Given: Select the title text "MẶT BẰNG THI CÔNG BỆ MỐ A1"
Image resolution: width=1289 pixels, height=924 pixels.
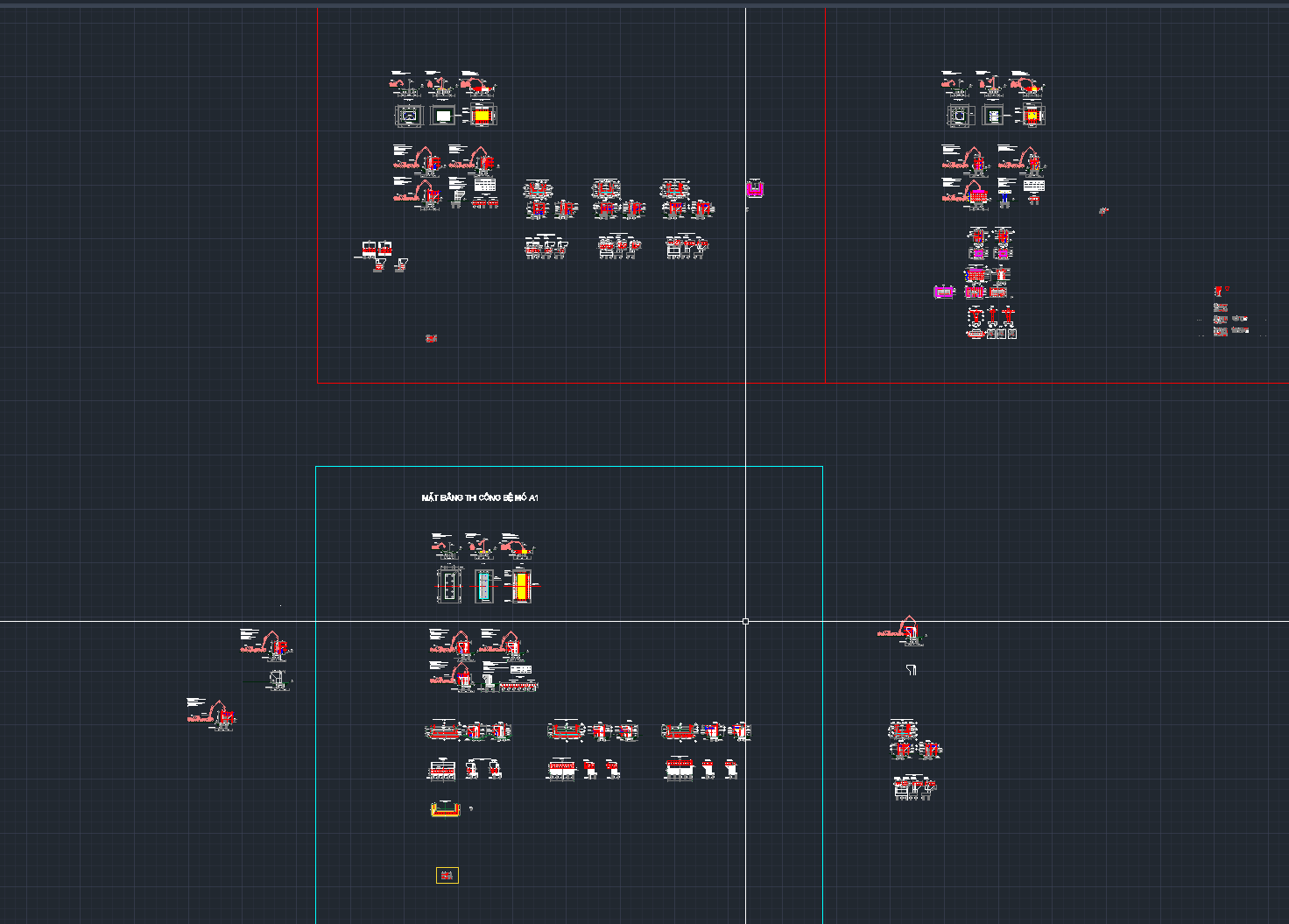Looking at the screenshot, I should tap(480, 498).
